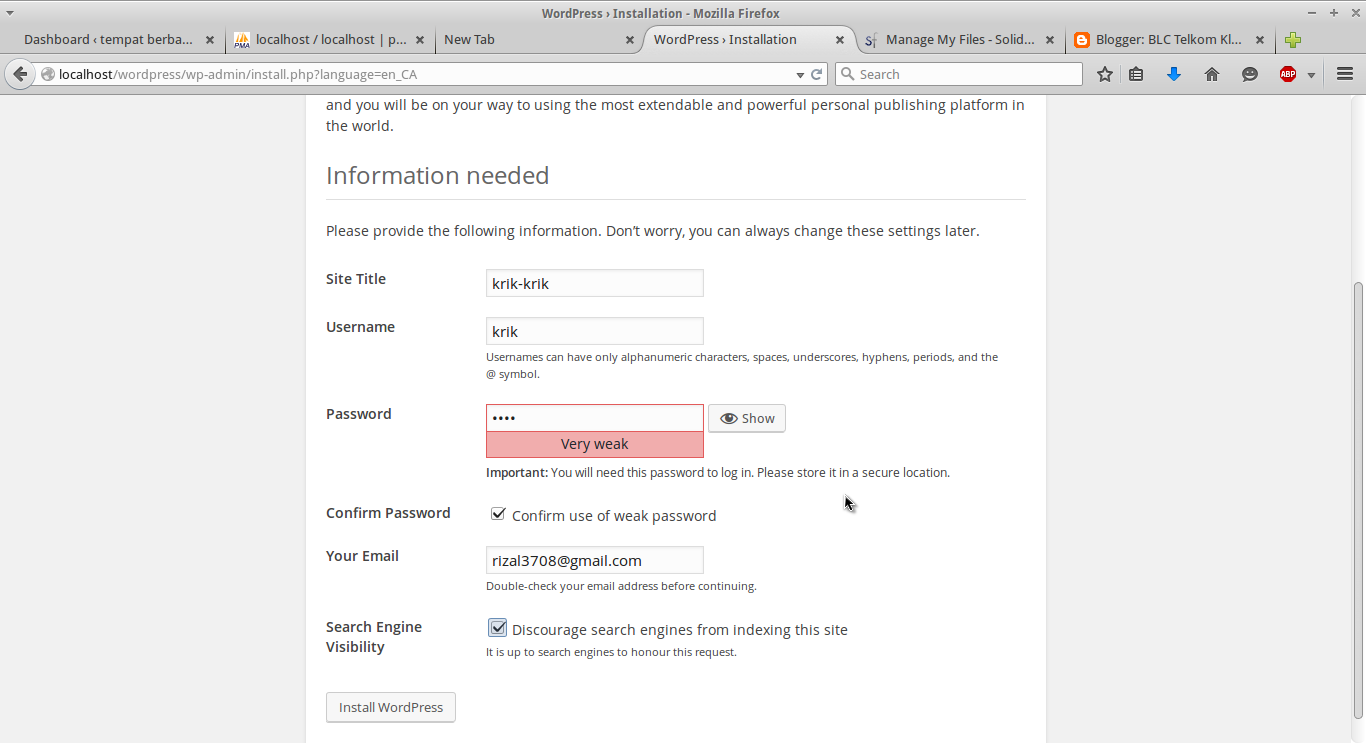Switch to the Blogger BLC Telkom tab
The width and height of the screenshot is (1366, 743).
(x=1168, y=40)
